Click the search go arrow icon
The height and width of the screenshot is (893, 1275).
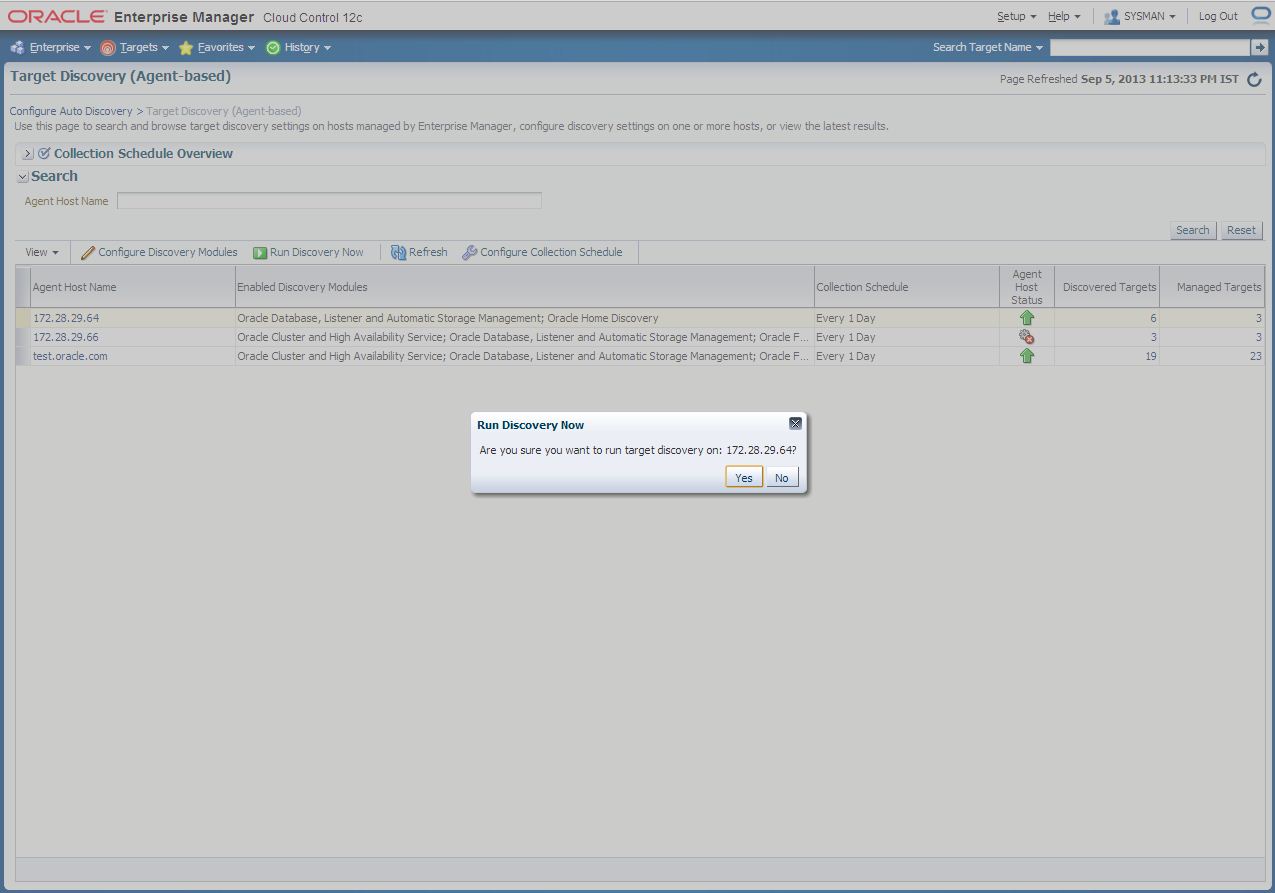point(1259,47)
